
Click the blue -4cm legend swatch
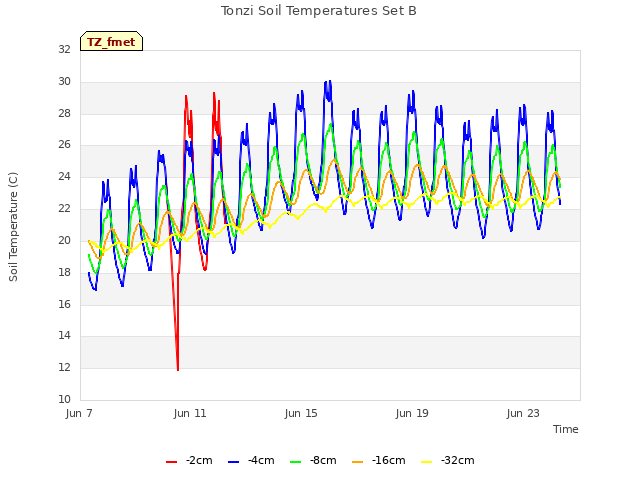point(233,462)
